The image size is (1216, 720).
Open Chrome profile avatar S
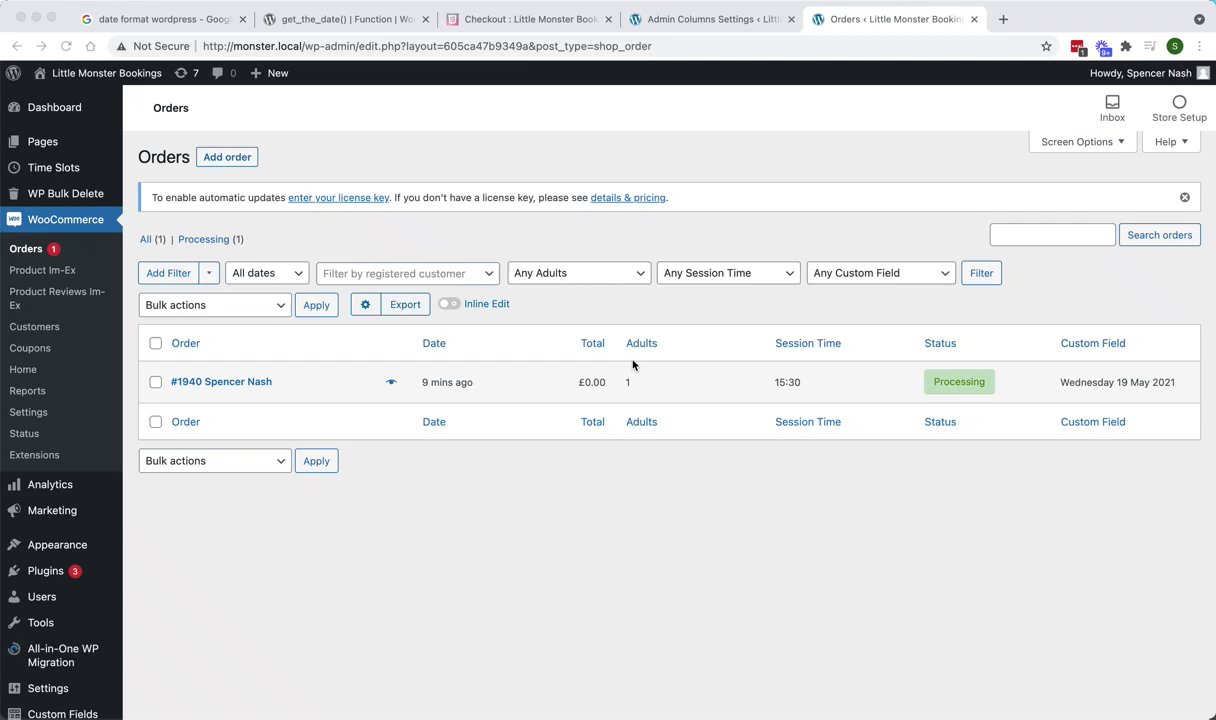(x=1175, y=46)
